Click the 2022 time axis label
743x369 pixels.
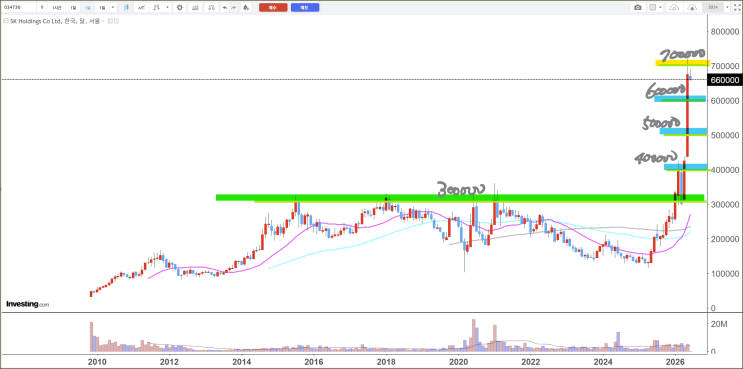coord(530,362)
